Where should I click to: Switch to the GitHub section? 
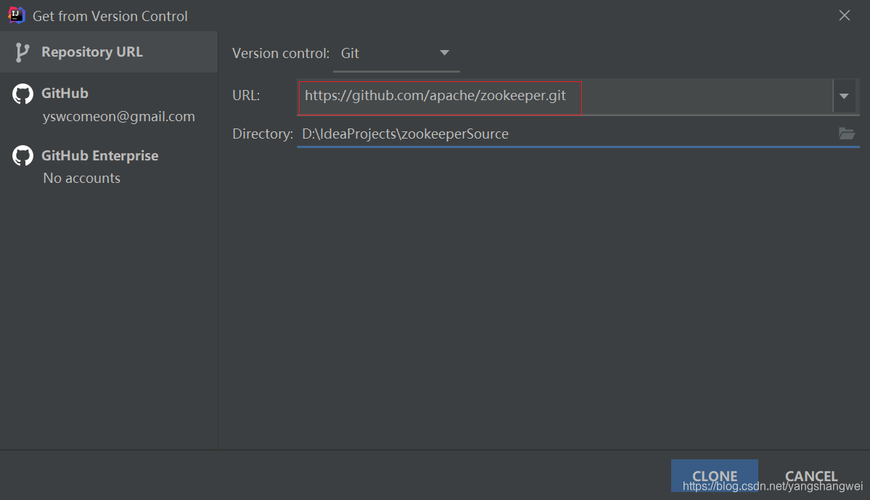click(65, 93)
